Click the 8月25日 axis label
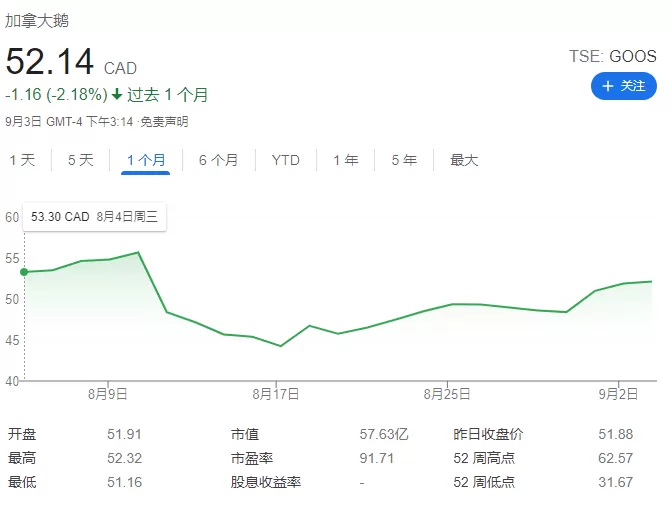 click(447, 394)
